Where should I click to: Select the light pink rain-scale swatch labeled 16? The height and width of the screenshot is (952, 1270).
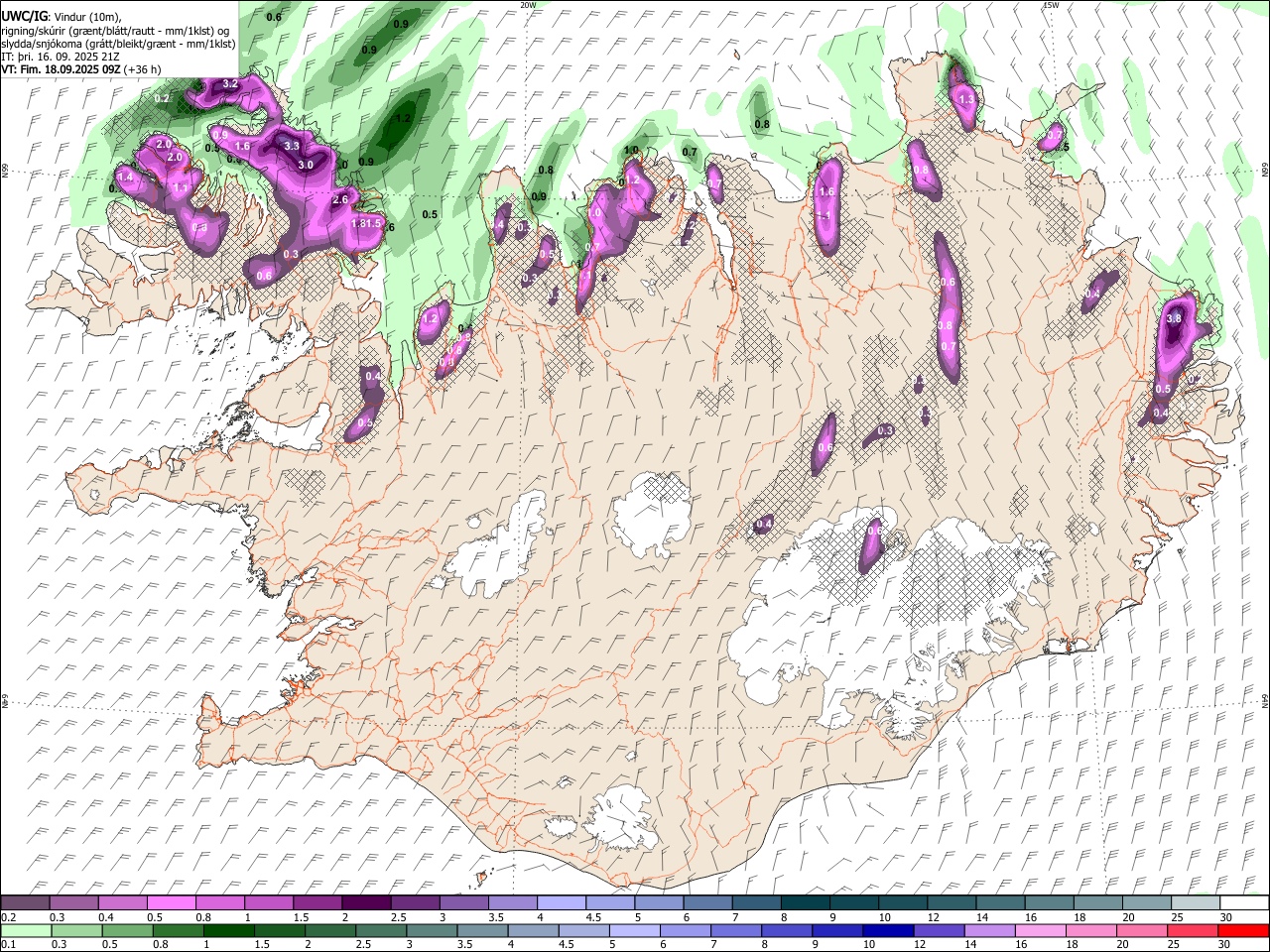1039,931
